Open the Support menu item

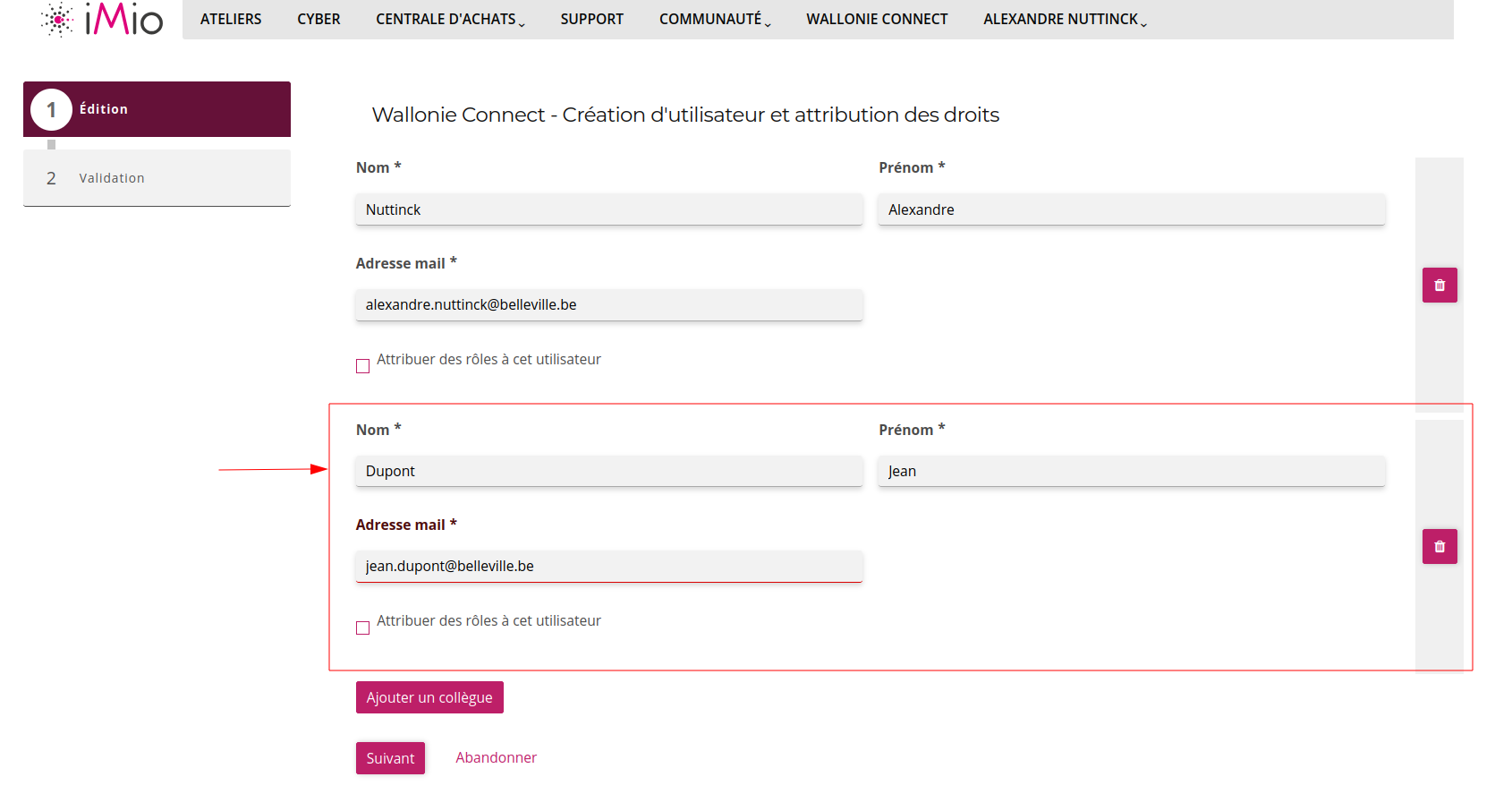591,20
